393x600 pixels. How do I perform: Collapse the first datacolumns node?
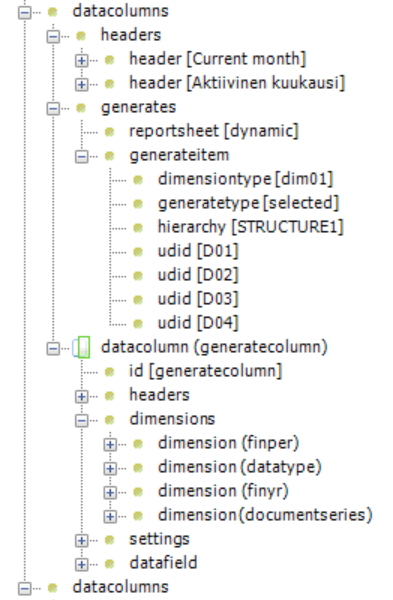[x=25, y=13]
